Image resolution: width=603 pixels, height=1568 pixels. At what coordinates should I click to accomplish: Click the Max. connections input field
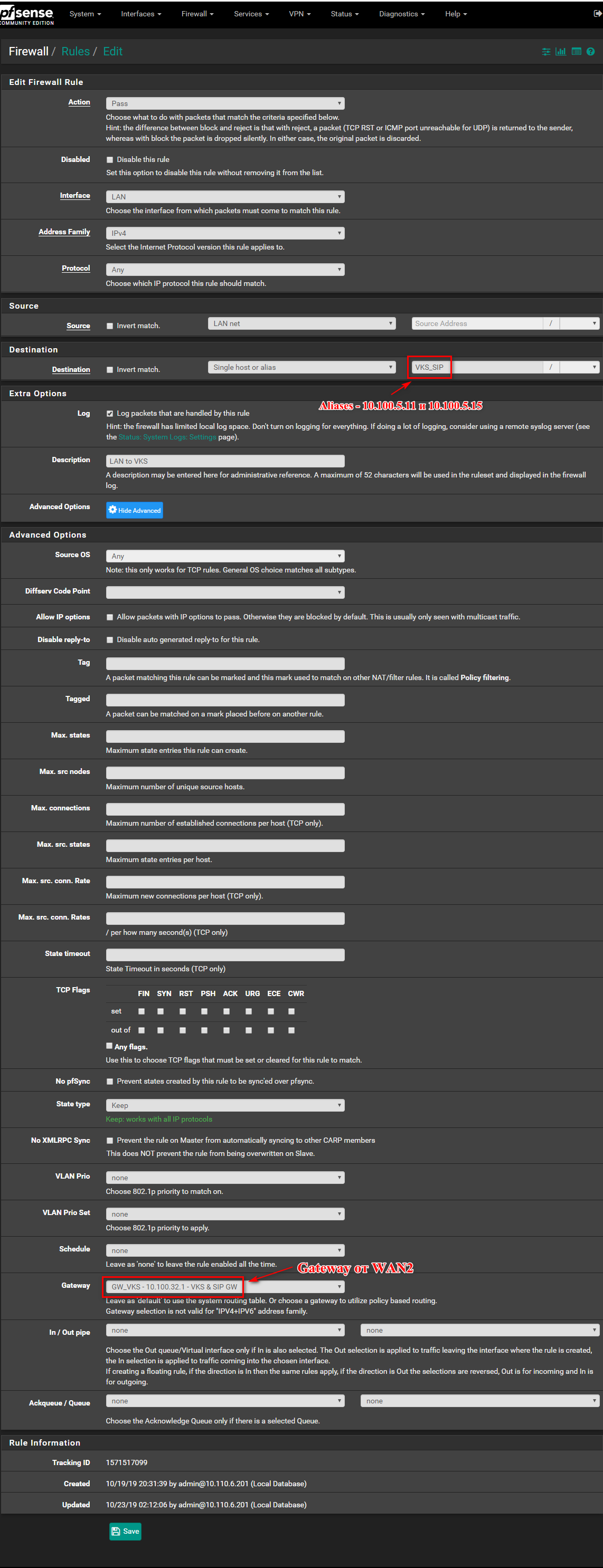(x=225, y=809)
